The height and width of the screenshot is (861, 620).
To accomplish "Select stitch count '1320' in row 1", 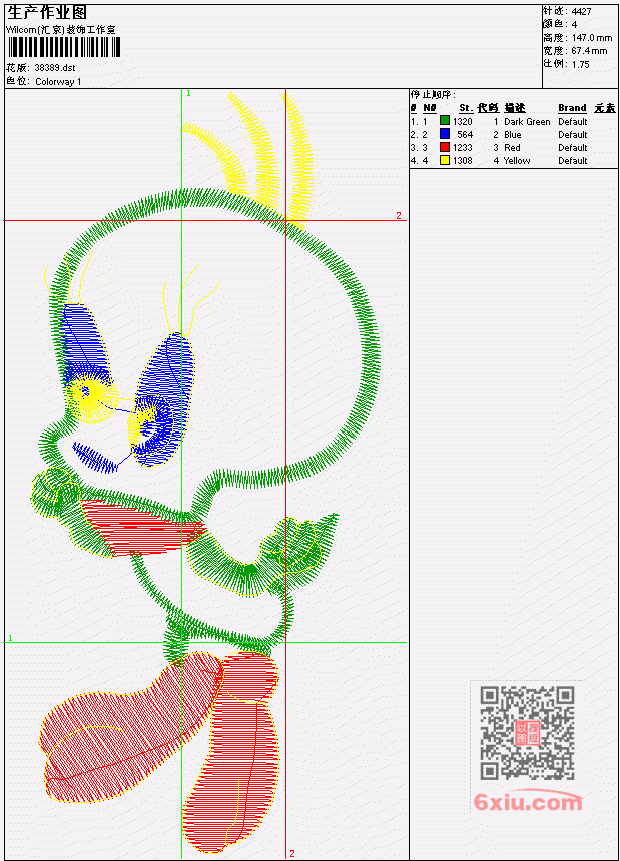I will [462, 121].
